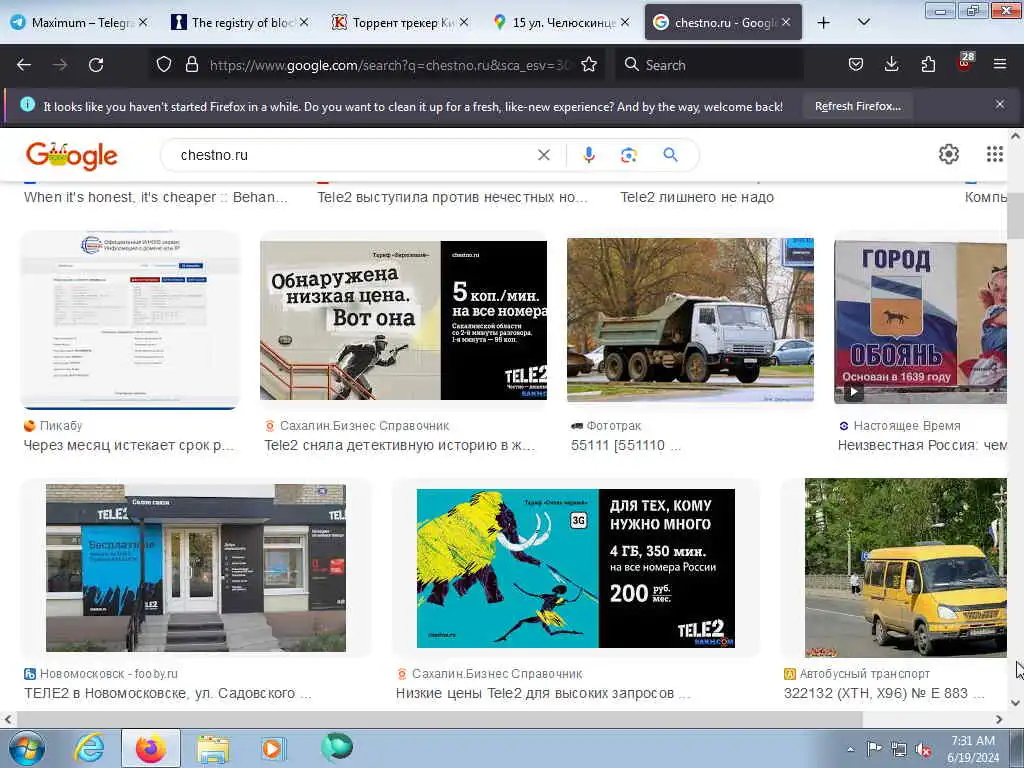This screenshot has height=768, width=1024.
Task: Expand the list all tabs dropdown
Action: [863, 23]
